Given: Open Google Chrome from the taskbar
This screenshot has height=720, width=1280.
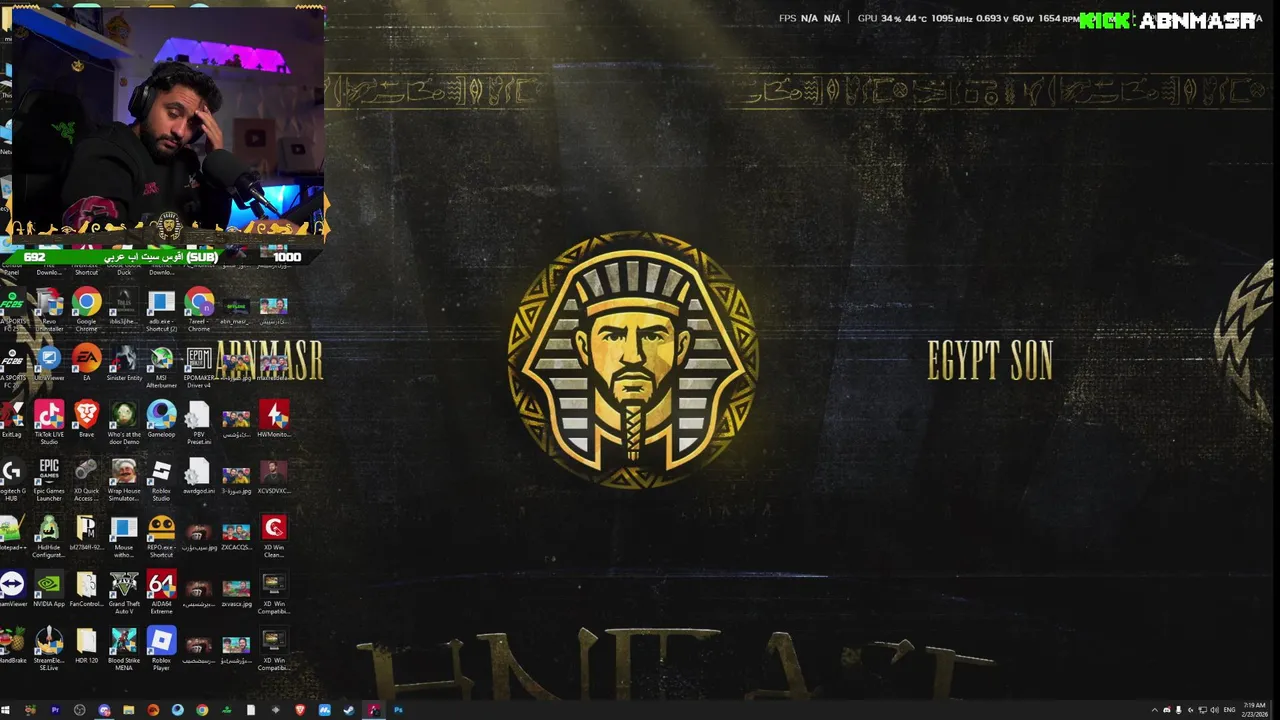Looking at the screenshot, I should click(202, 710).
